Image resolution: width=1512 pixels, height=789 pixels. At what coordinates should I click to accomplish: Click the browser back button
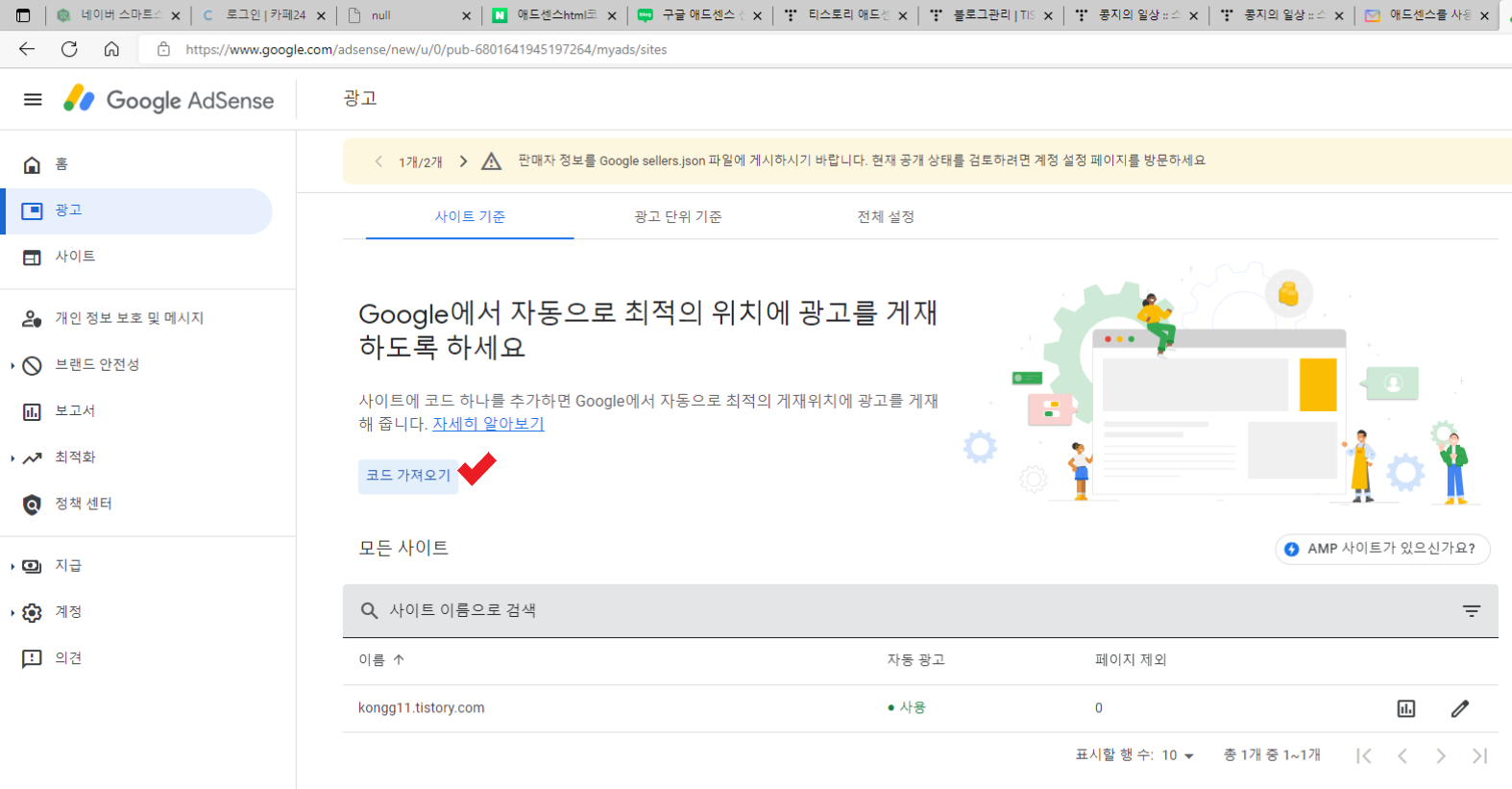(27, 49)
